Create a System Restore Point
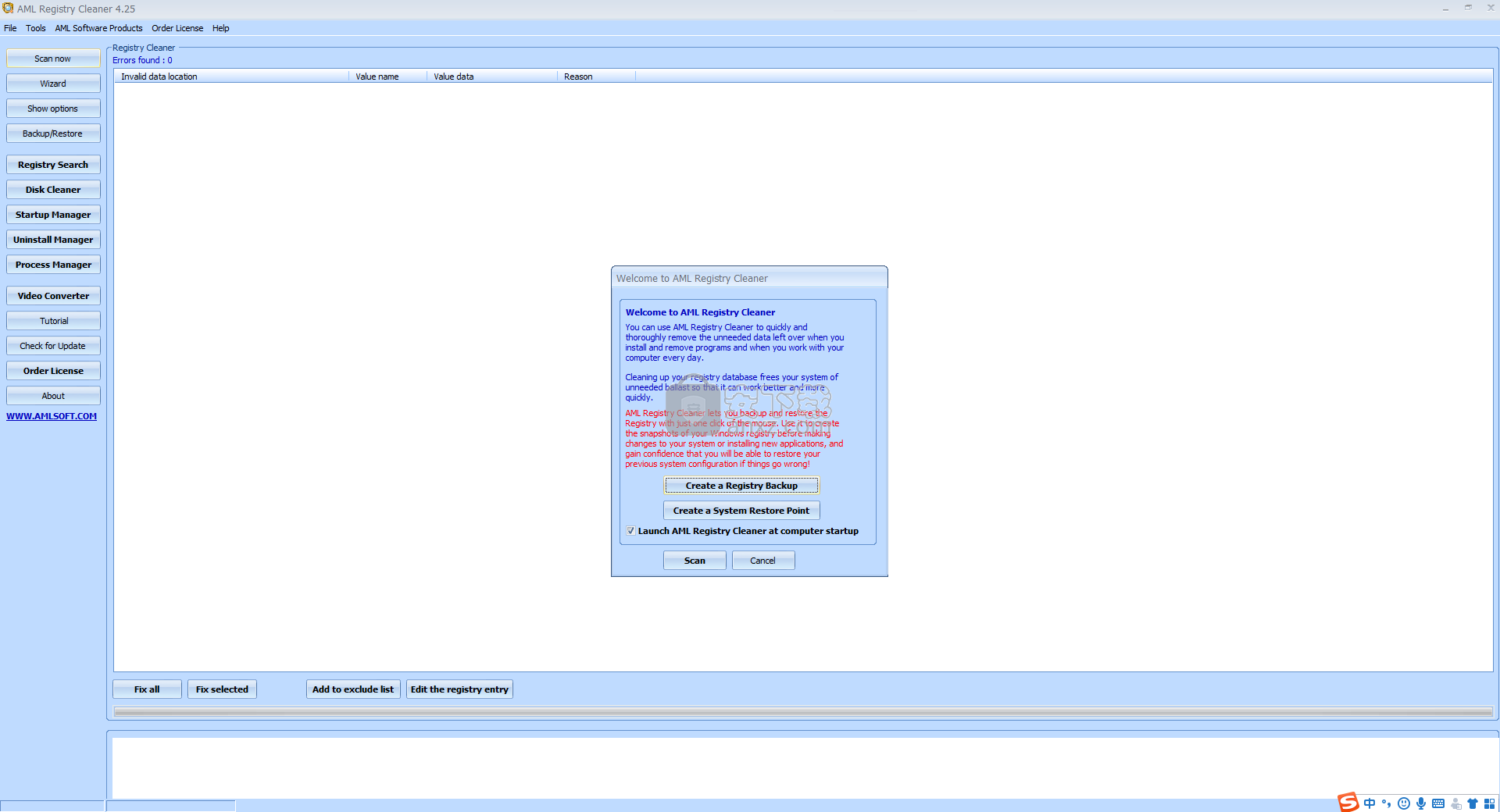The image size is (1500, 812). pyautogui.click(x=741, y=510)
